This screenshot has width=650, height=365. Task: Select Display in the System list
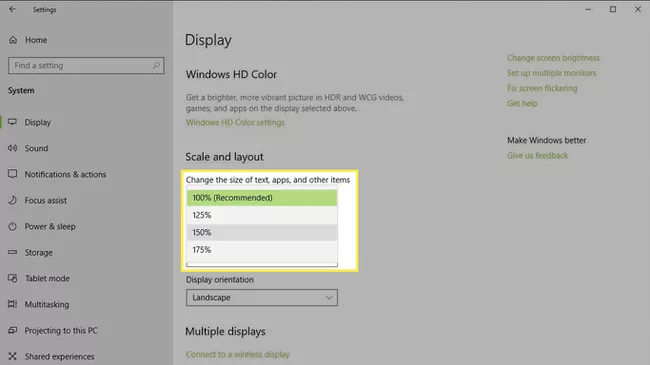(38, 122)
